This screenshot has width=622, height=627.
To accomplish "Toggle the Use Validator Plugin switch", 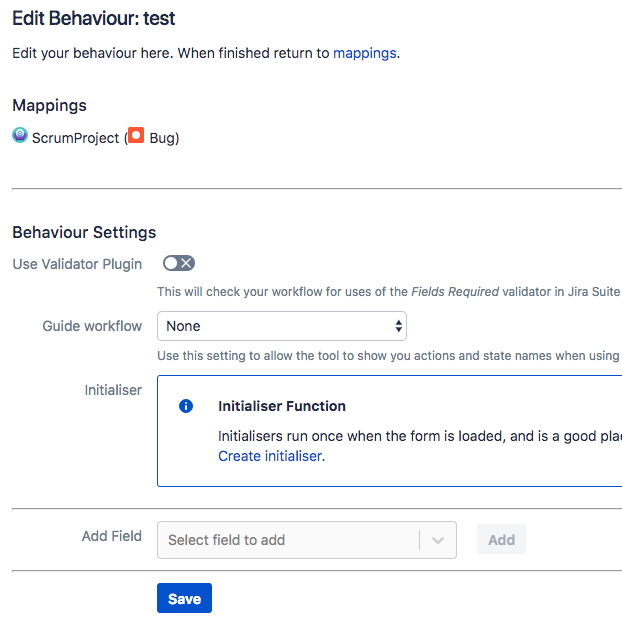I will (179, 263).
